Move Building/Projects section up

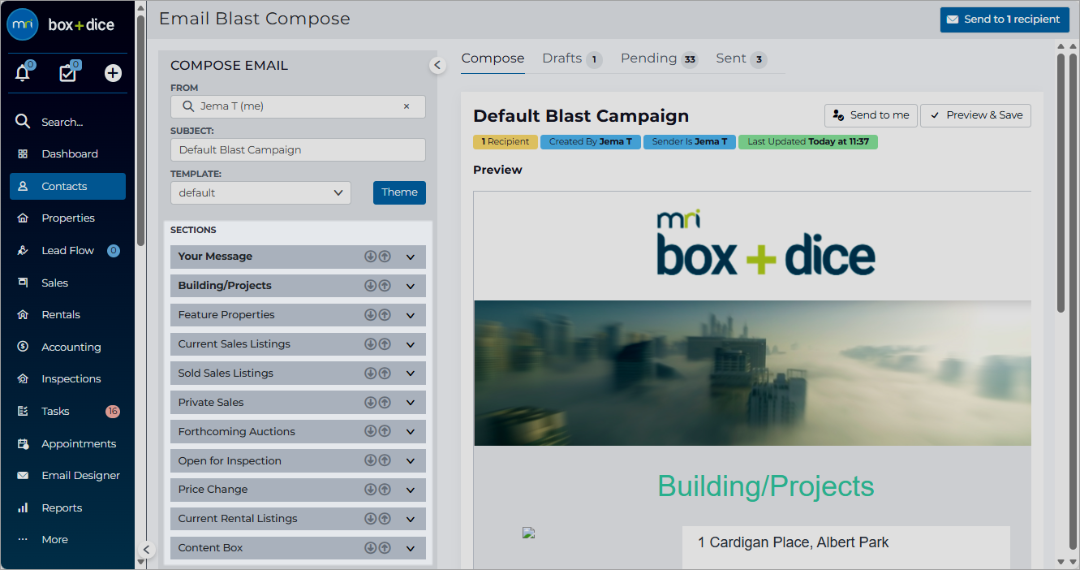tap(385, 285)
